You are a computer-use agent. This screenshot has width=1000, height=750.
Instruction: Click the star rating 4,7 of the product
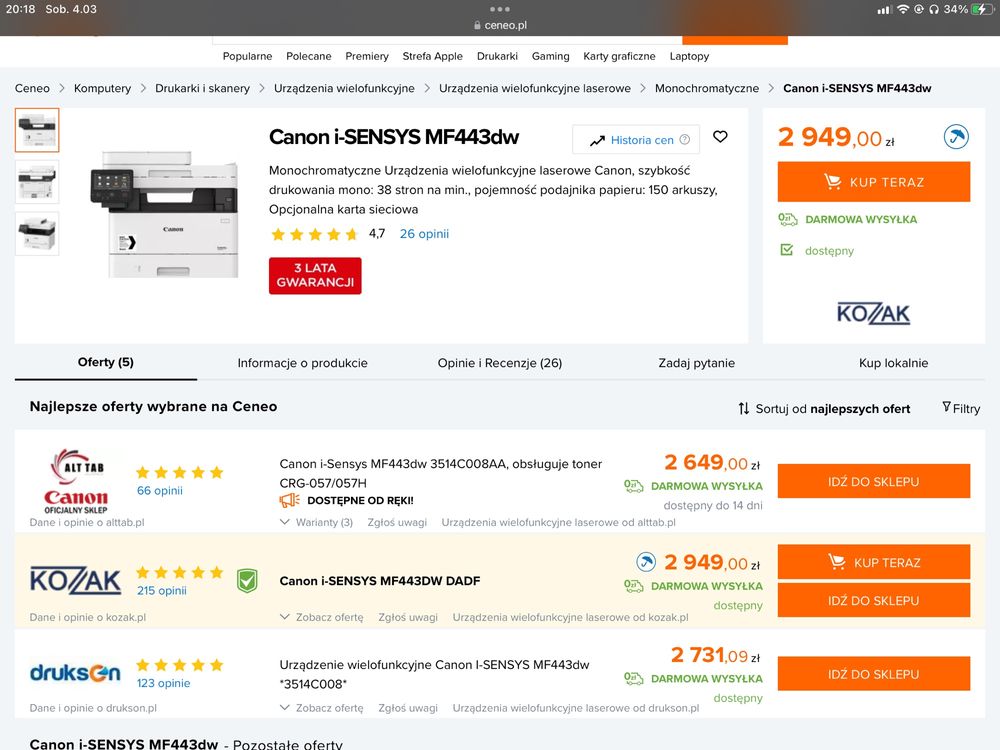(327, 234)
